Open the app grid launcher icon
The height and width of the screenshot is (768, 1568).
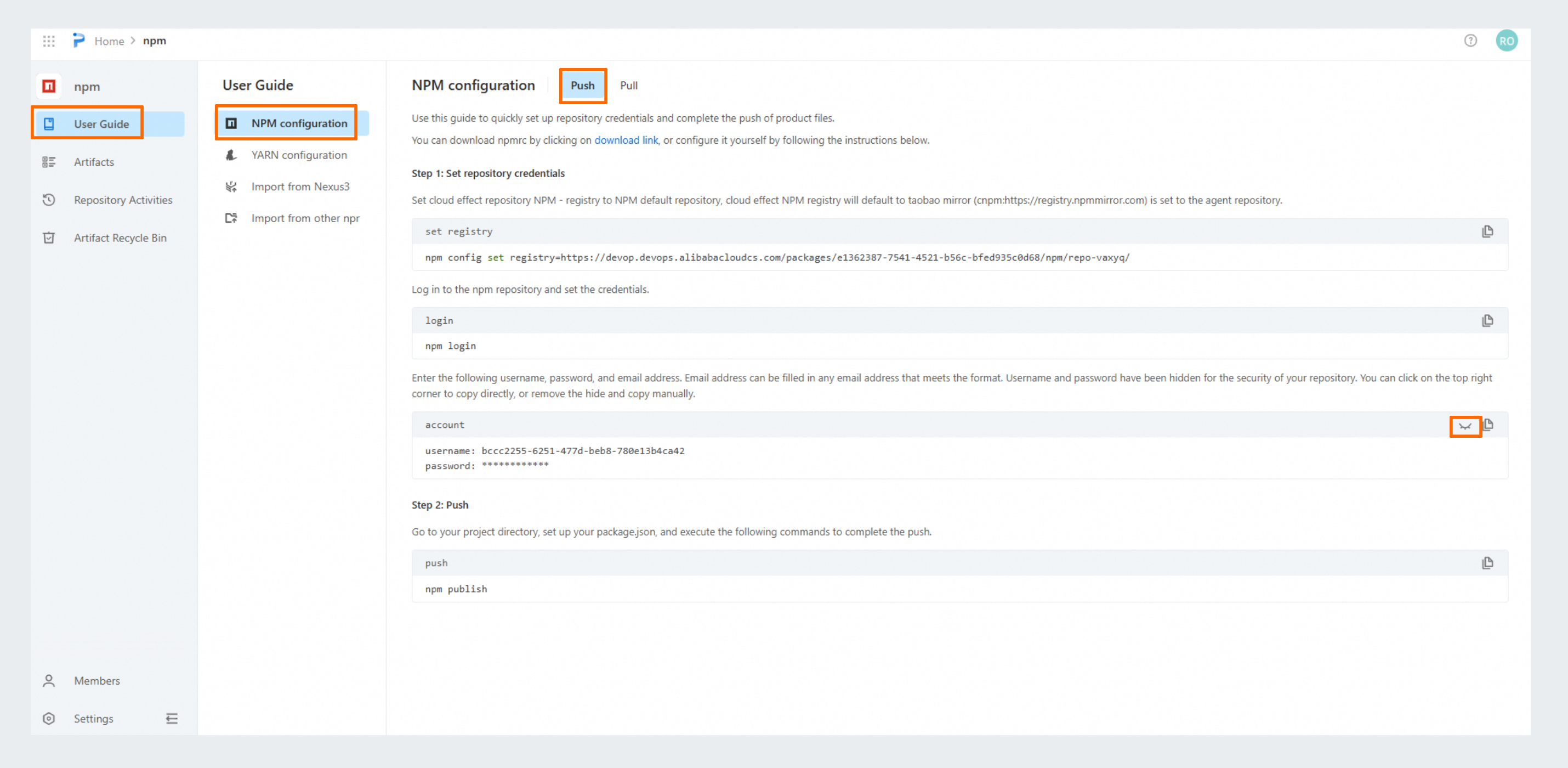49,41
